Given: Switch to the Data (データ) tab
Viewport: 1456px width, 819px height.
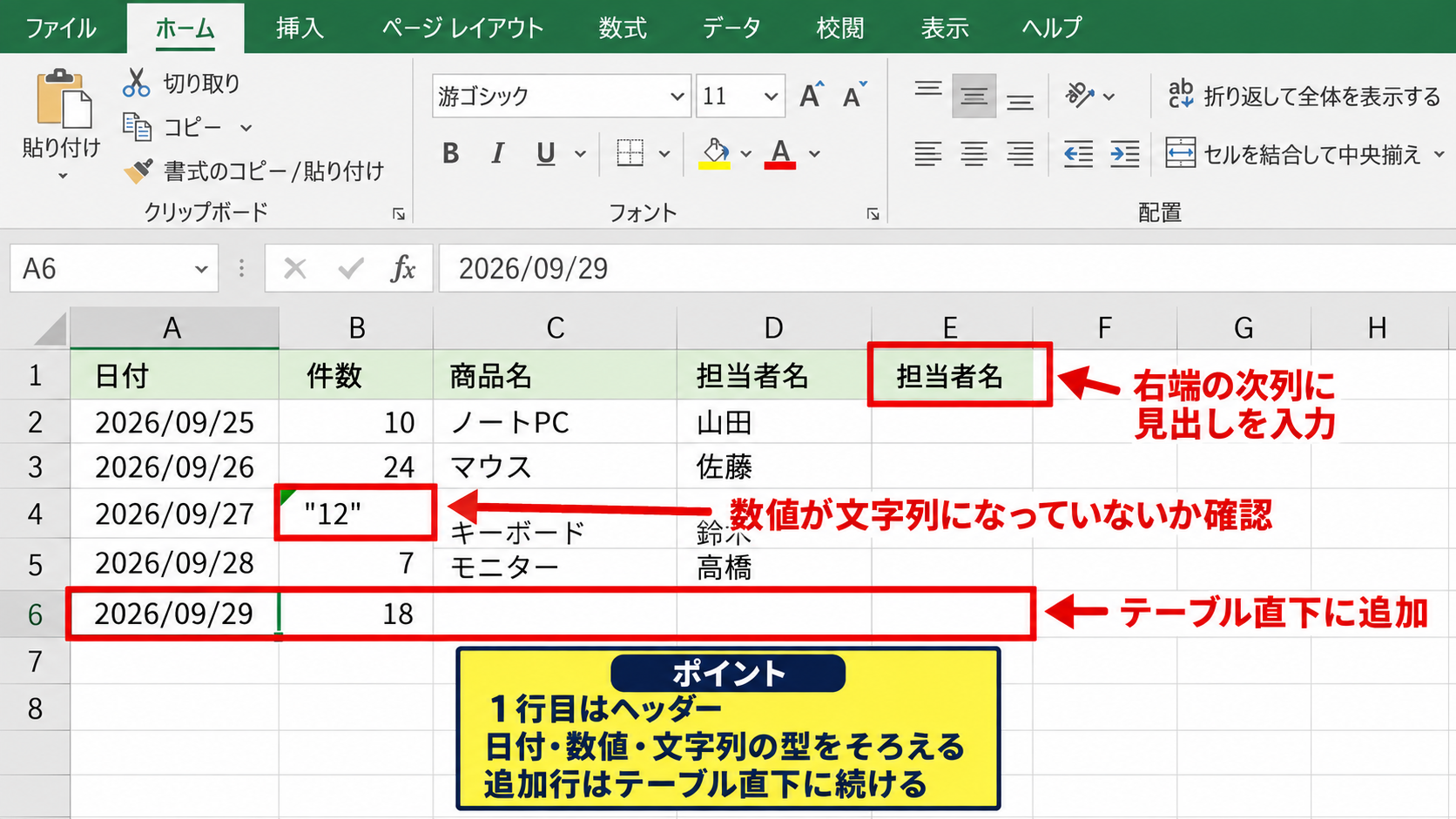Looking at the screenshot, I should tap(731, 28).
